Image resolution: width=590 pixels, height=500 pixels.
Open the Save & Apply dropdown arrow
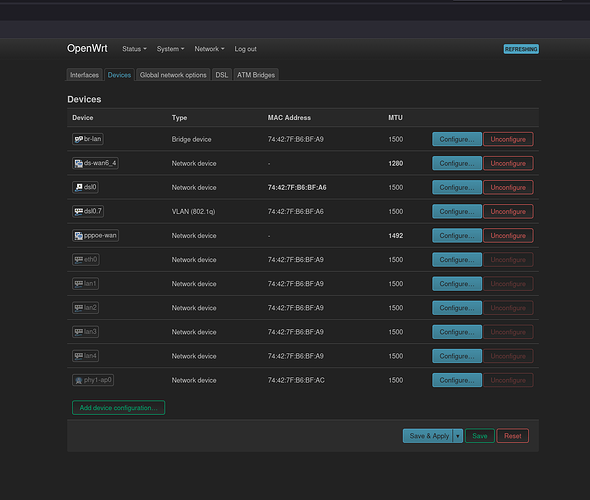(458, 436)
